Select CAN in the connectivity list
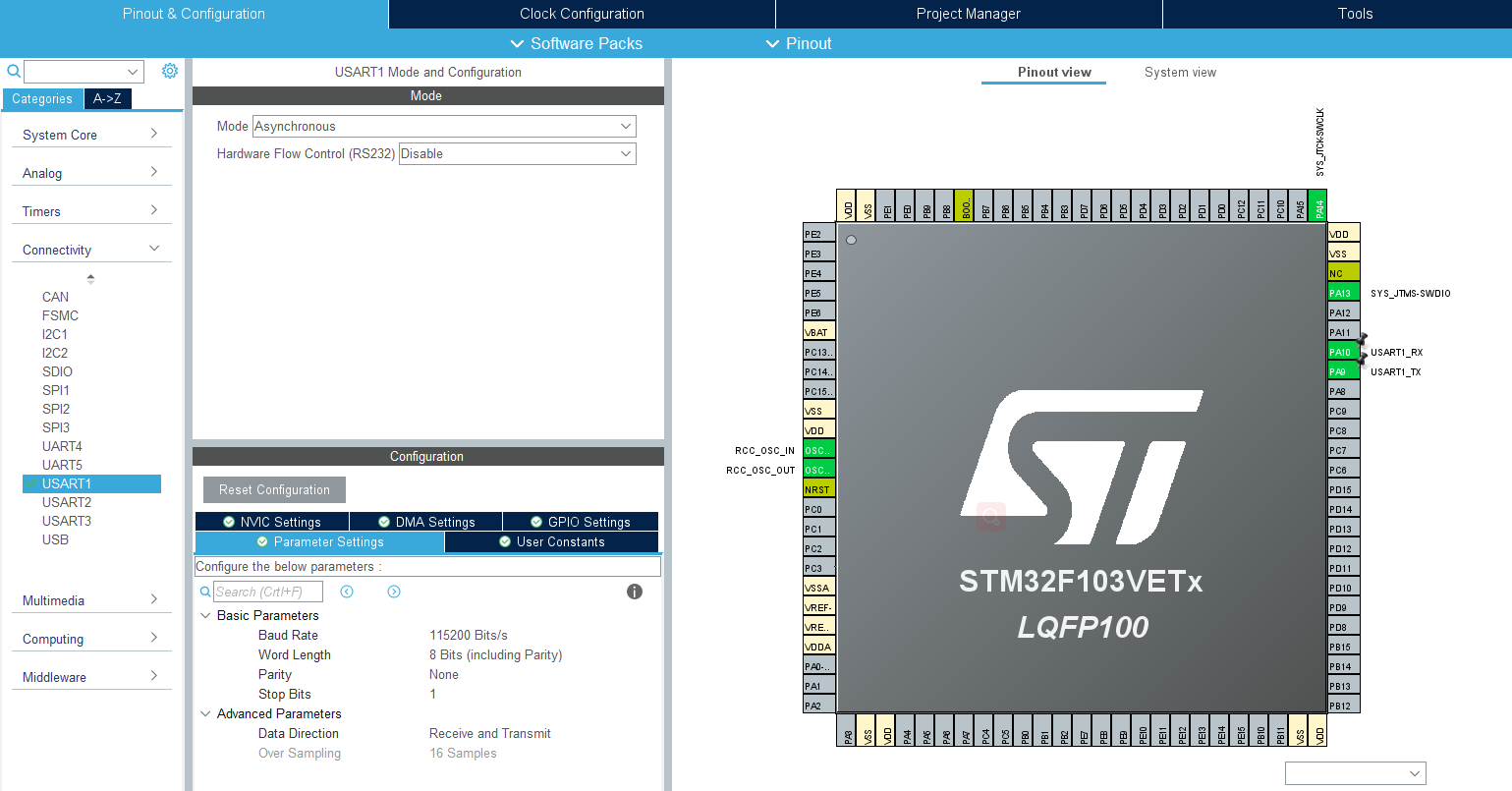1512x791 pixels. tap(56, 297)
